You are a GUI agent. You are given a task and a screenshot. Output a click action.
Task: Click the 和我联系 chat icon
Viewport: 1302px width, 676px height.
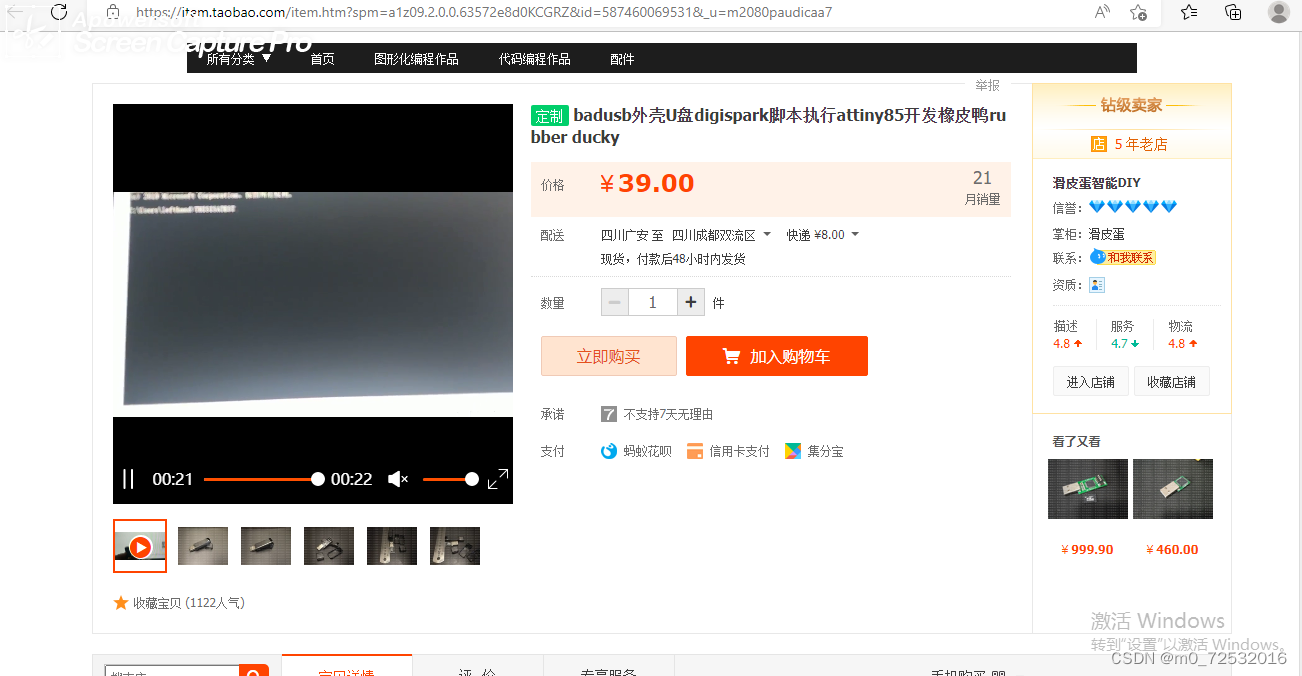click(x=1123, y=257)
